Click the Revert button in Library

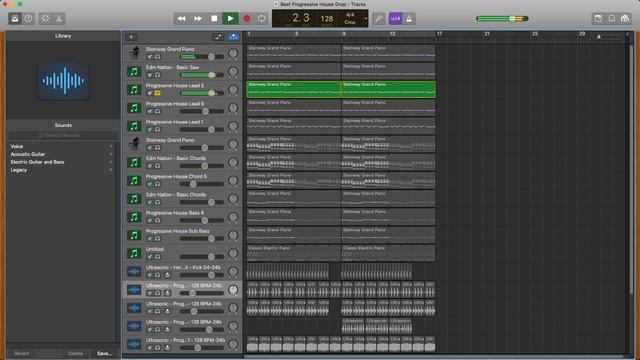22,353
